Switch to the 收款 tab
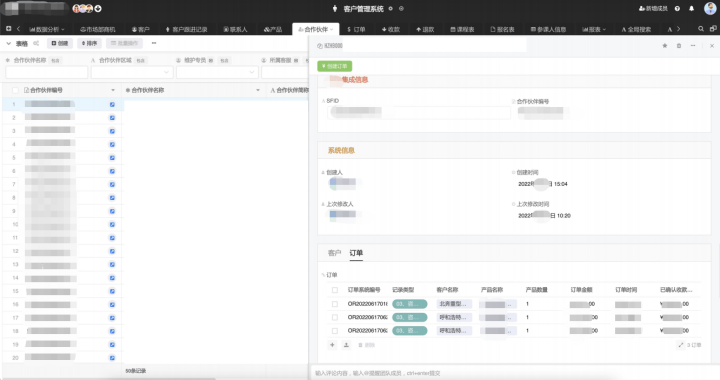 tap(391, 29)
